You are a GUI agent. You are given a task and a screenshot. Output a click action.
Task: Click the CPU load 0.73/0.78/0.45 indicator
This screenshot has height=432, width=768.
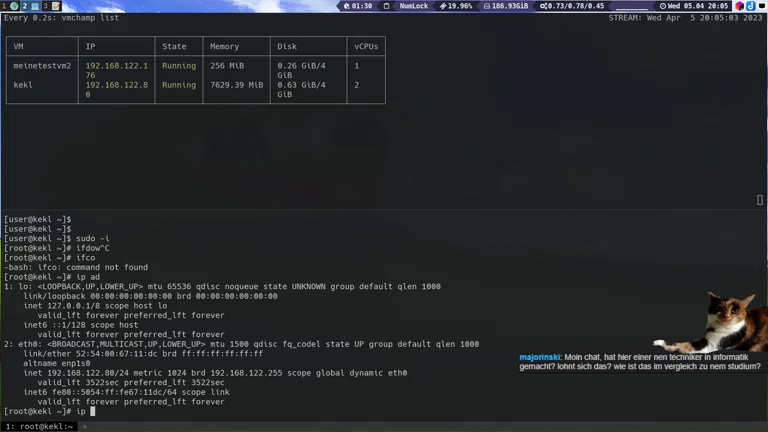pyautogui.click(x=574, y=6)
